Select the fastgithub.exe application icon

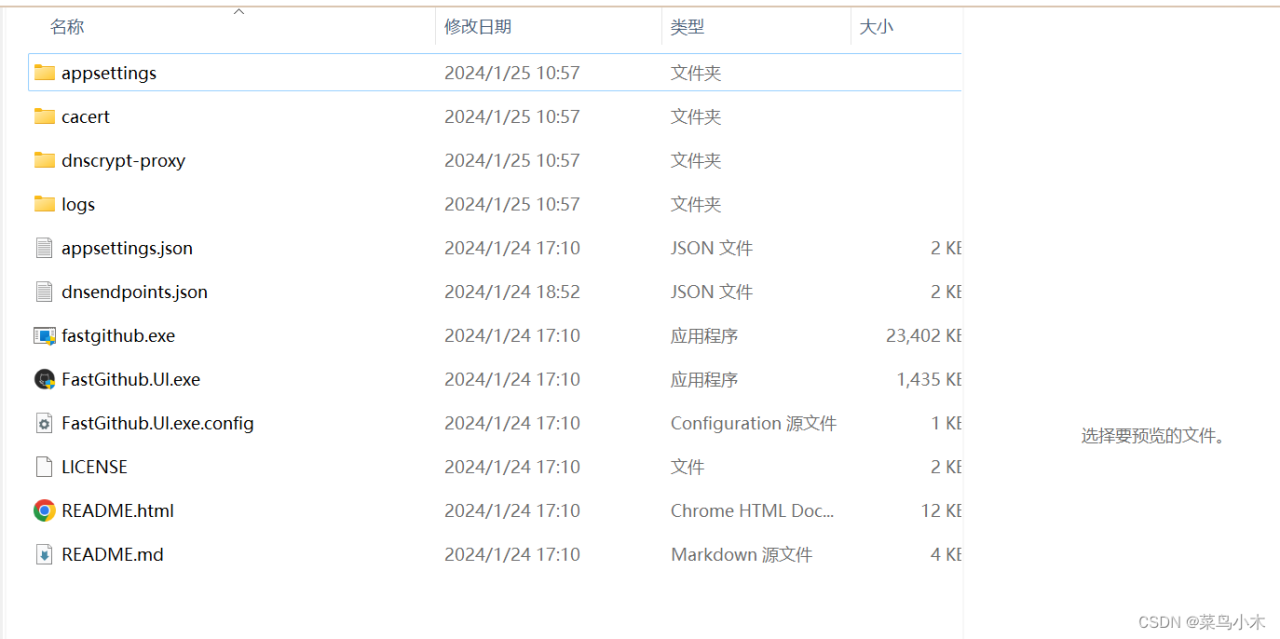tap(44, 336)
